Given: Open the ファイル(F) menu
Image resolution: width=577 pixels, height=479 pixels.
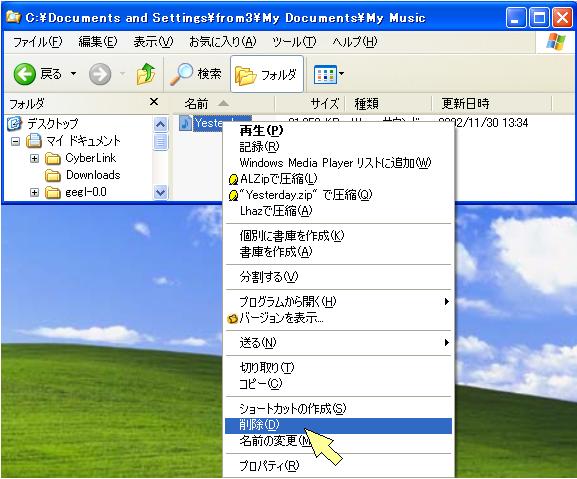Looking at the screenshot, I should (38, 42).
